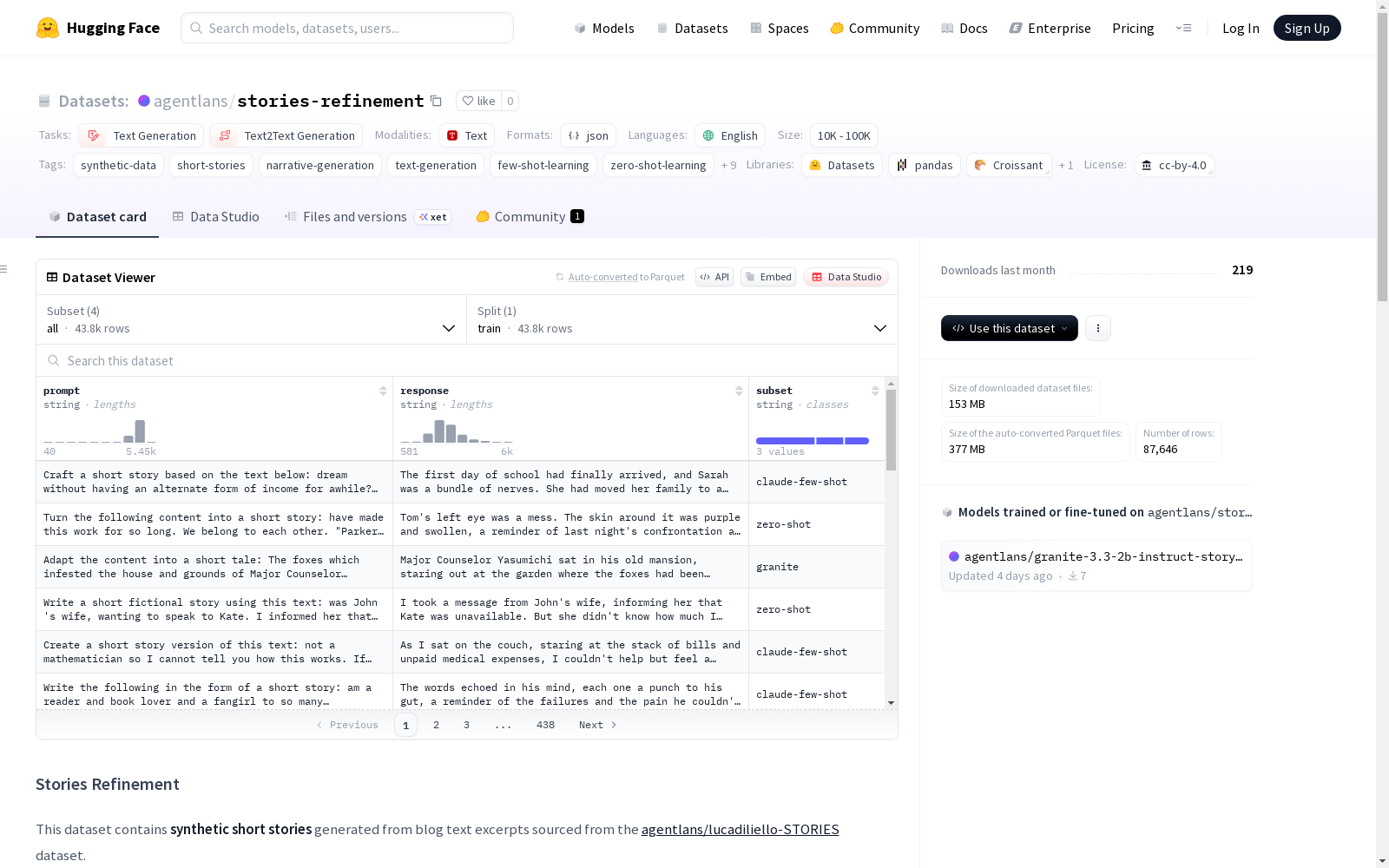Sort the response column

[739, 391]
